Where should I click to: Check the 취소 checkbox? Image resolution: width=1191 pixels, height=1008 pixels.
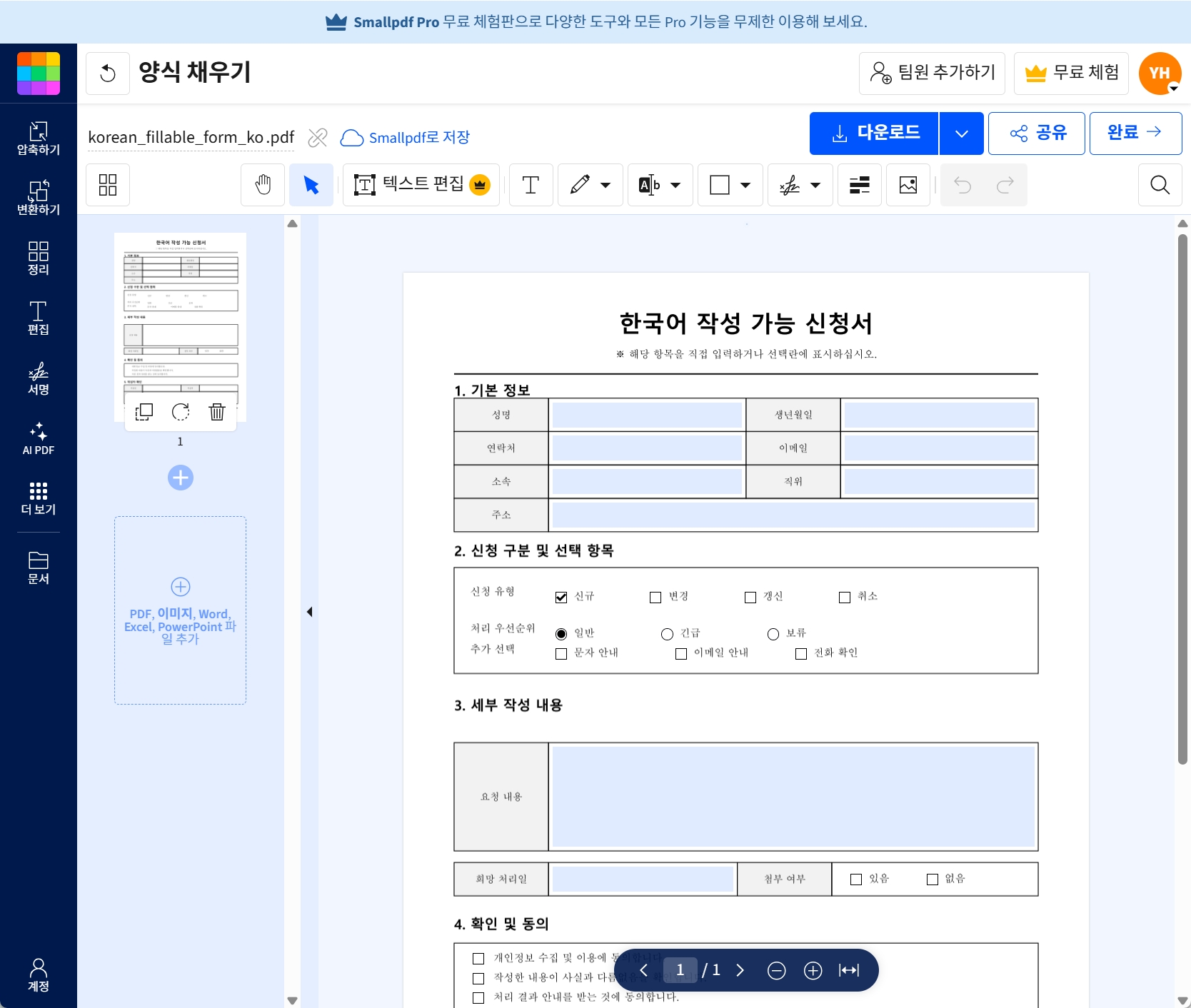(x=845, y=597)
